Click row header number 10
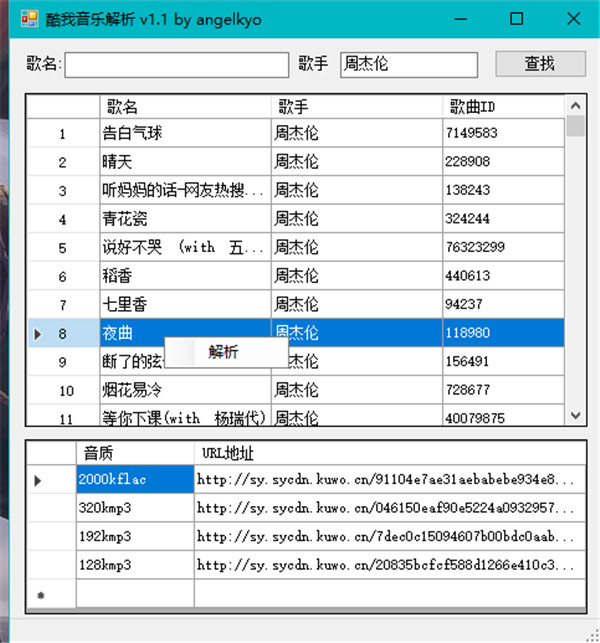This screenshot has width=600, height=643. [64, 390]
